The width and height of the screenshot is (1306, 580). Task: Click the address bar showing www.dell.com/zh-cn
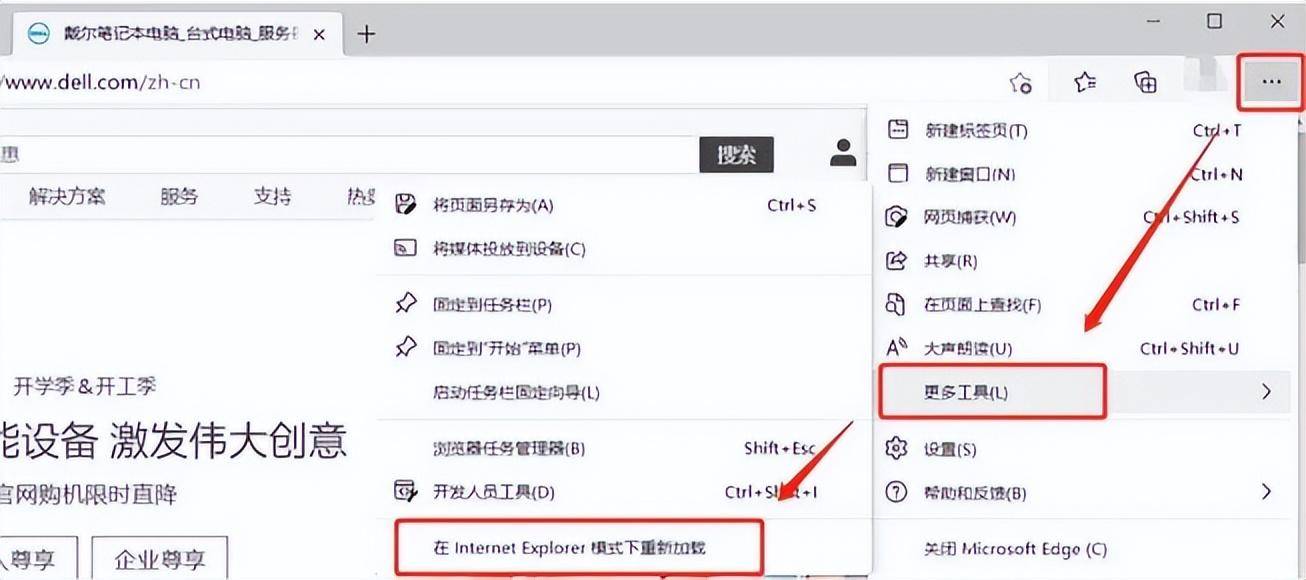pos(500,82)
